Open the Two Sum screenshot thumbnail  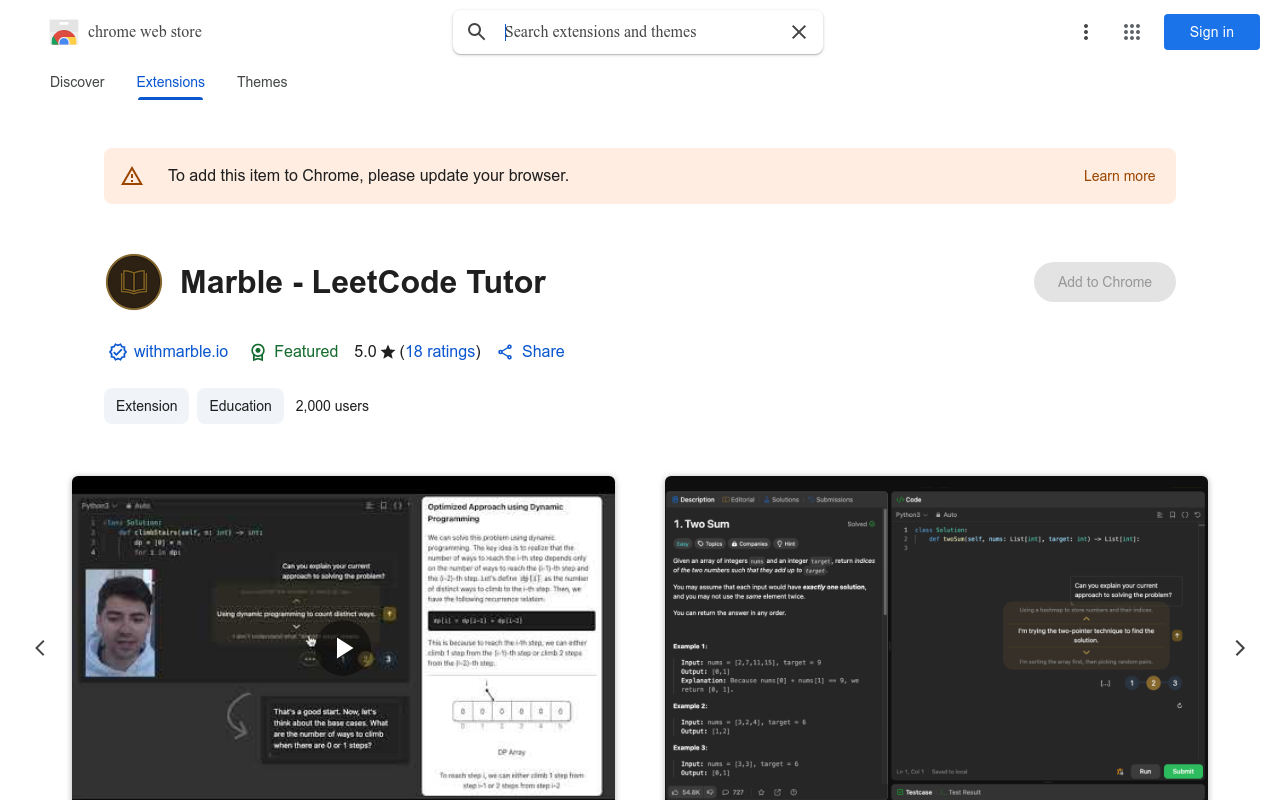pyautogui.click(x=936, y=638)
